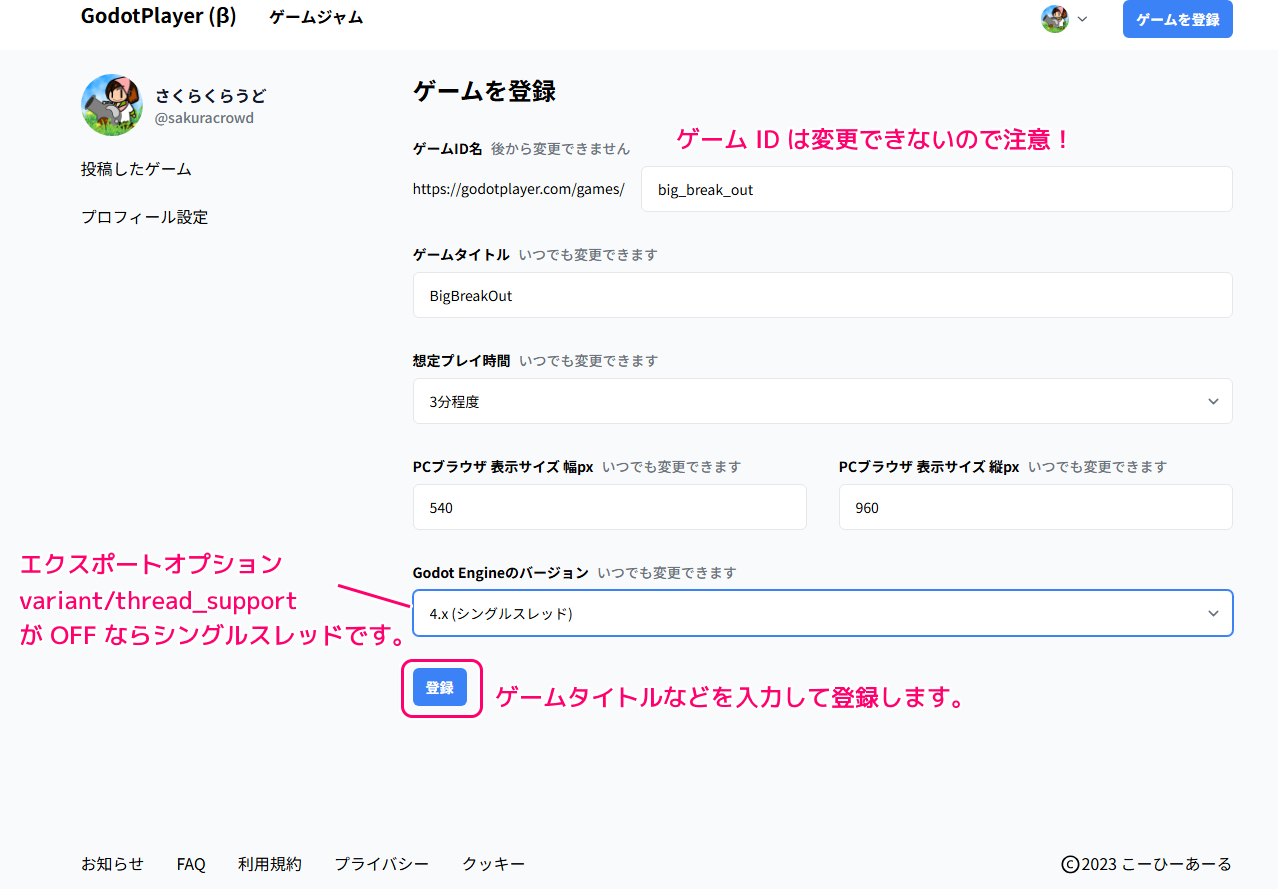Screen dimensions: 1278x889
Task: Open the クッキー footer link
Action: tap(494, 864)
